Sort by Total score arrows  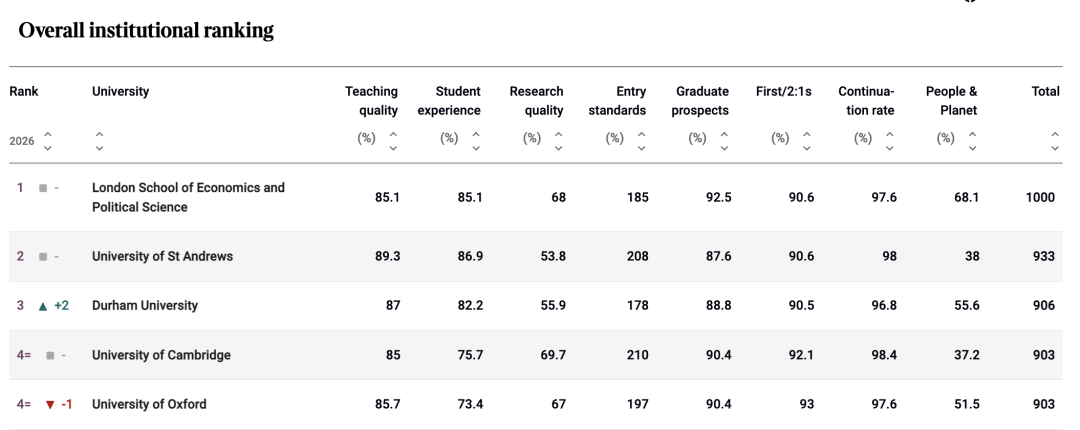pyautogui.click(x=1055, y=141)
